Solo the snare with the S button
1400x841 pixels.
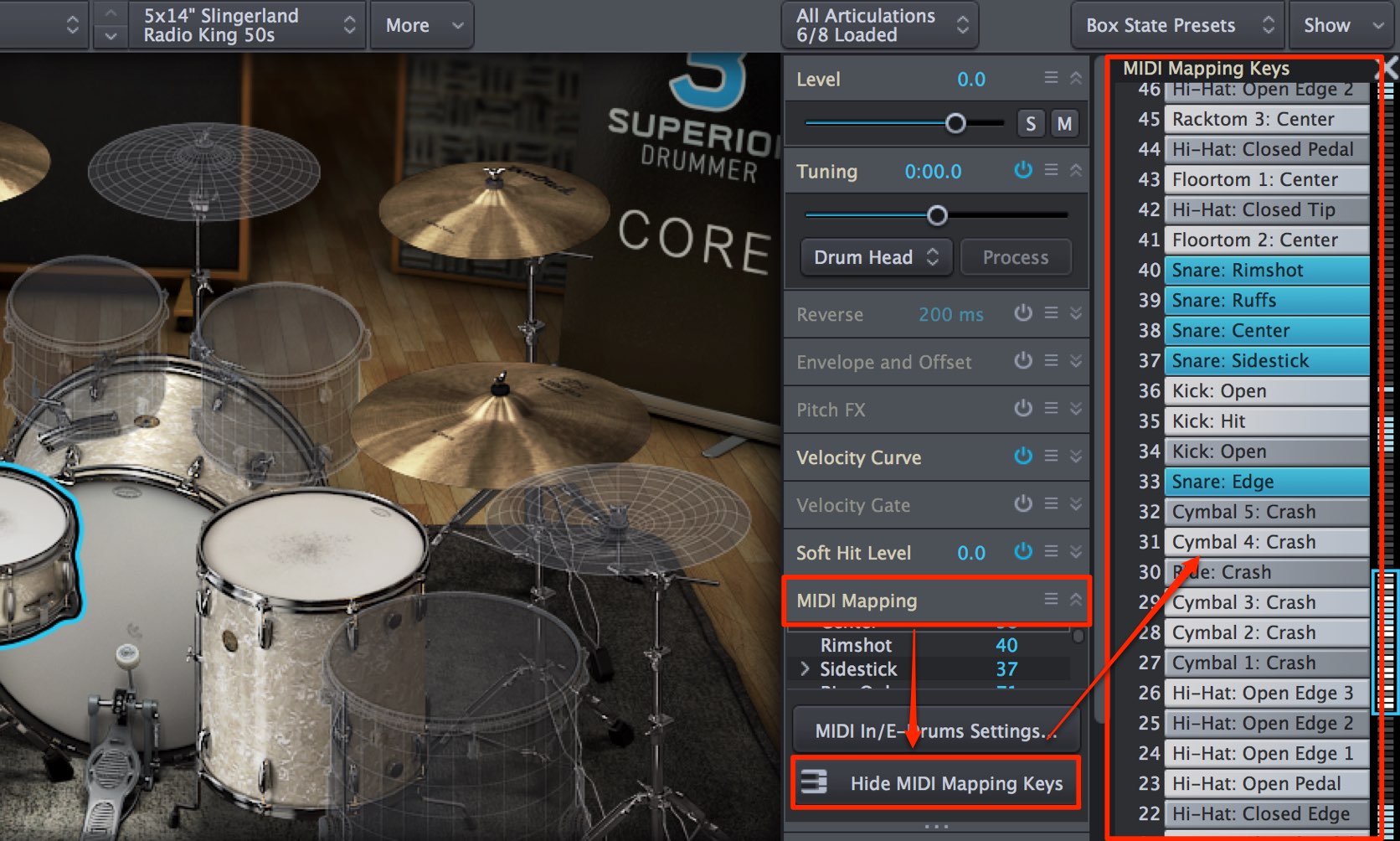tap(1031, 124)
